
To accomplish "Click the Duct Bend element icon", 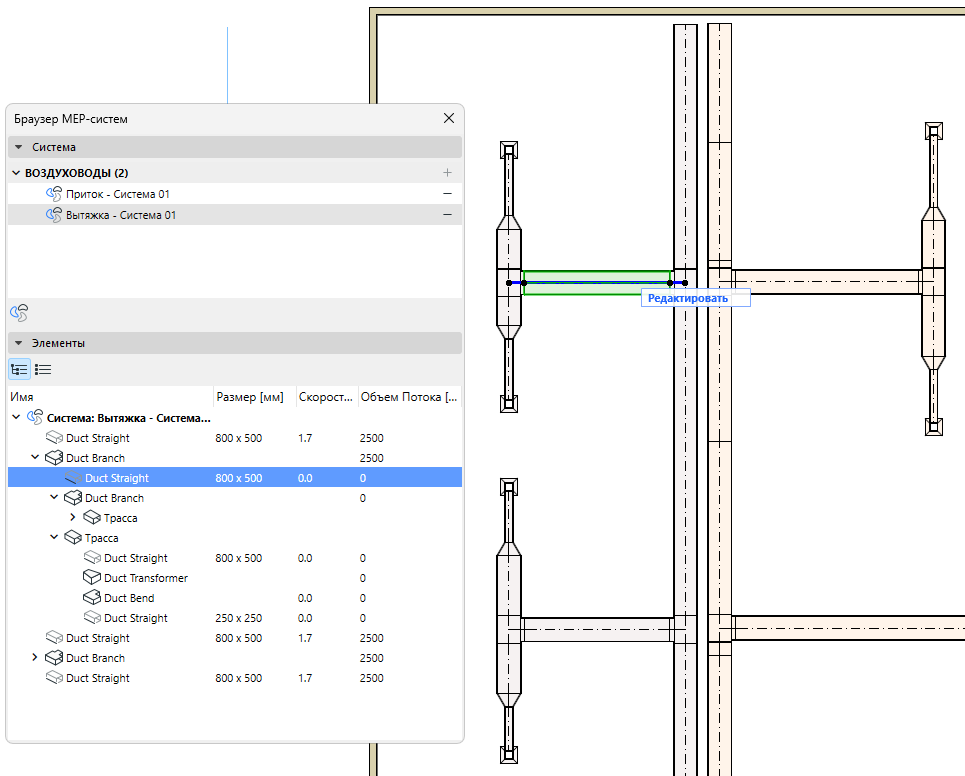I will [91, 598].
